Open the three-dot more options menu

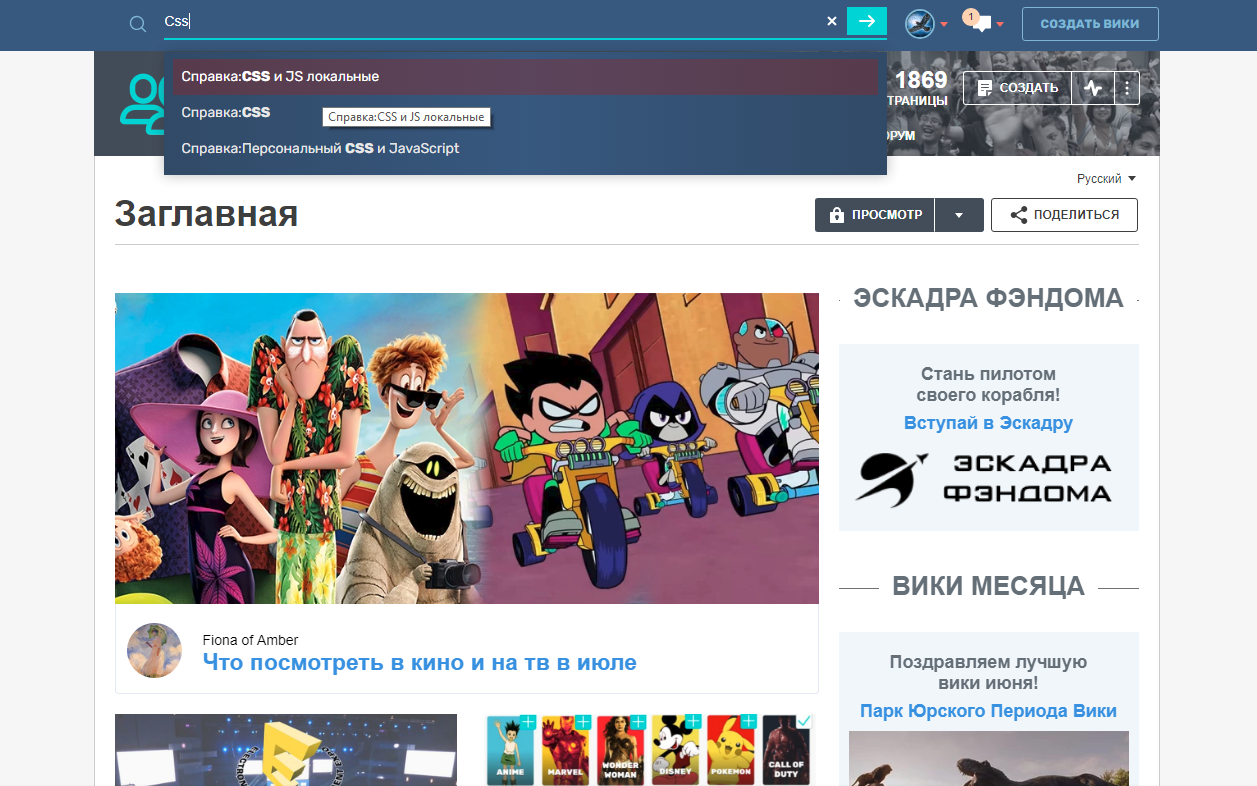click(1127, 88)
